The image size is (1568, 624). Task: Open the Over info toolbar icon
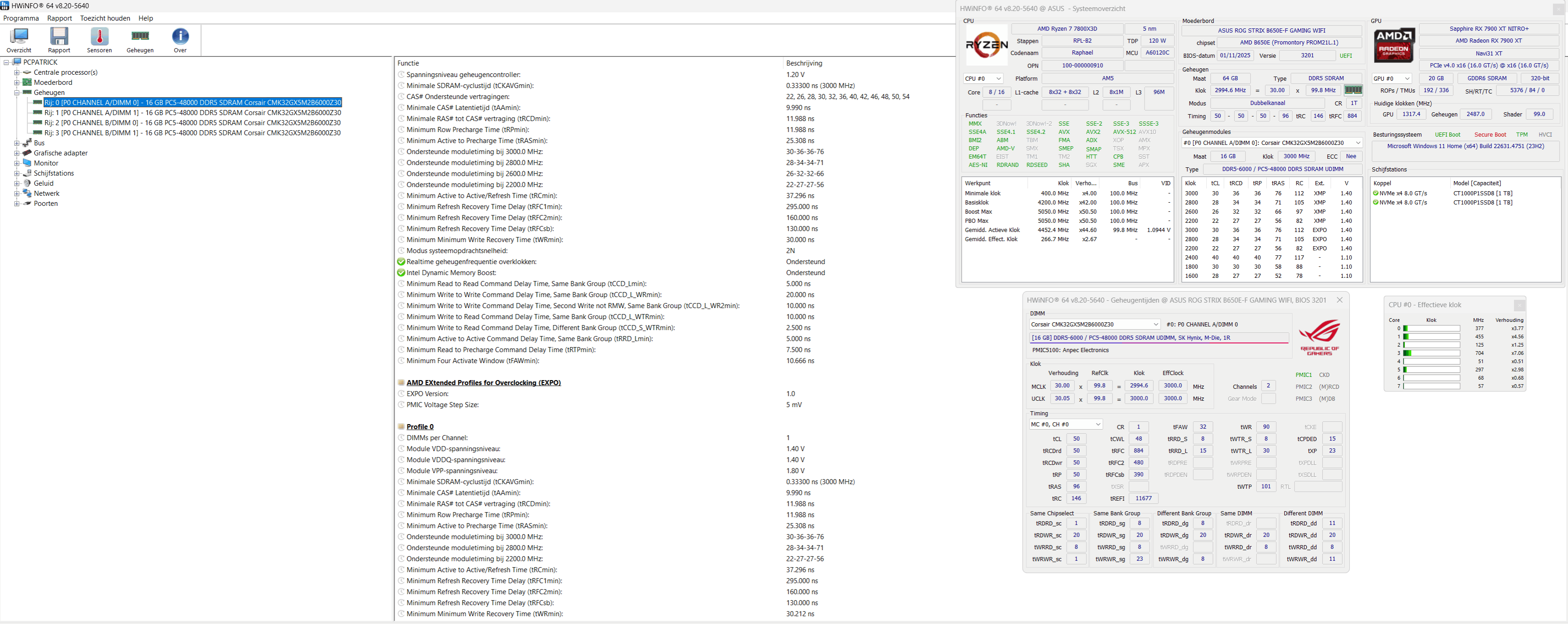click(x=180, y=36)
